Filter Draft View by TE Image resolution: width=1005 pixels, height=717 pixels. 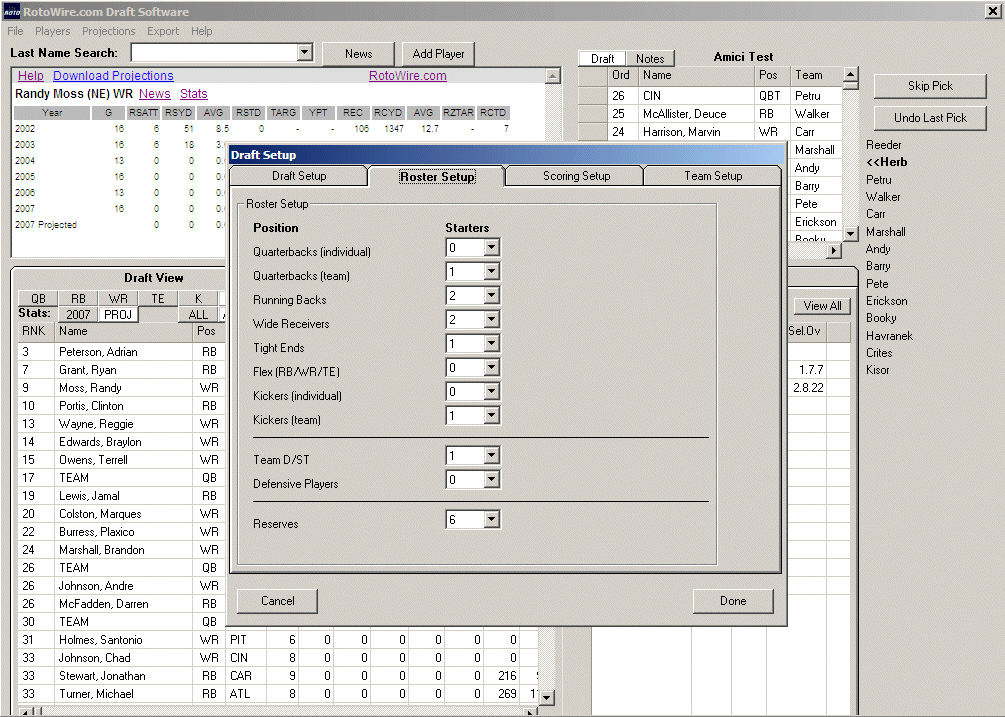click(x=158, y=299)
